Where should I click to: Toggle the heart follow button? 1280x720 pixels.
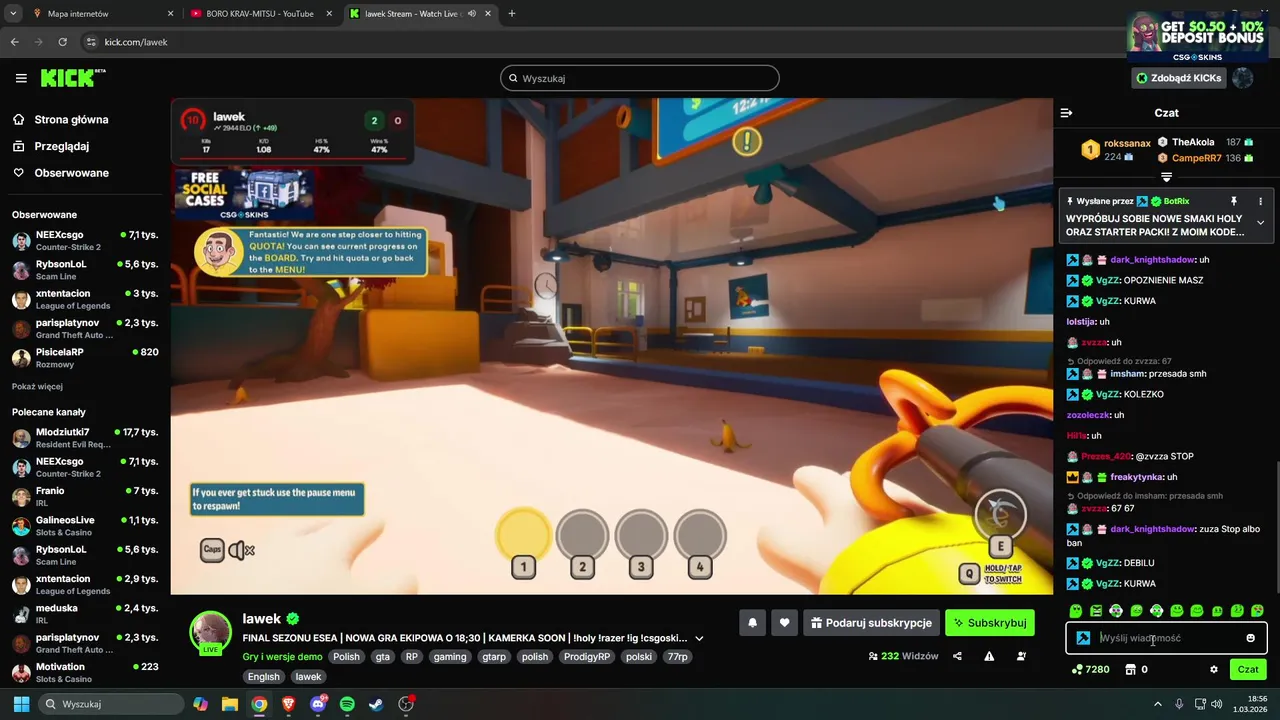[785, 623]
